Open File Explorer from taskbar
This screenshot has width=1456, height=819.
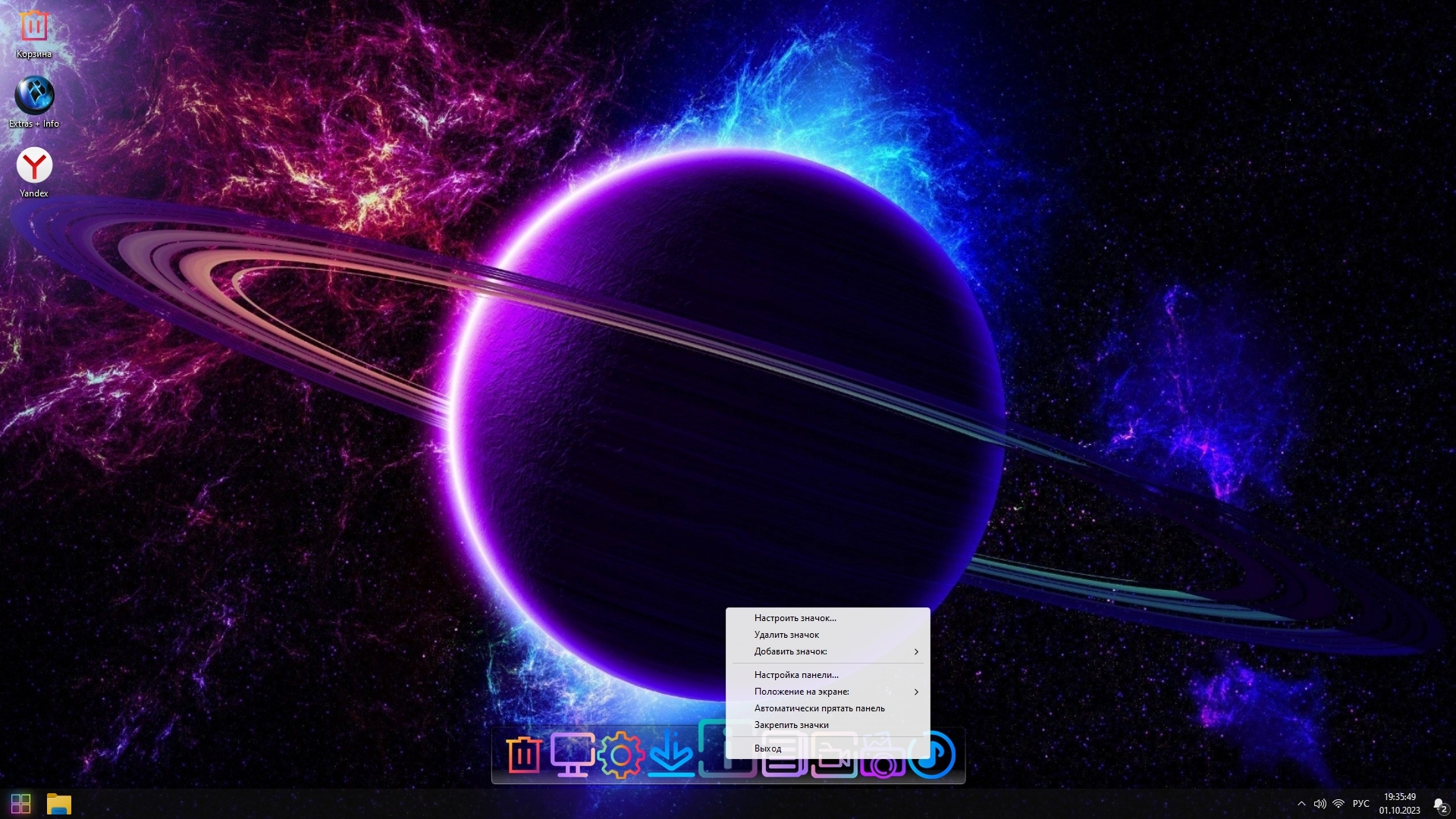(58, 804)
